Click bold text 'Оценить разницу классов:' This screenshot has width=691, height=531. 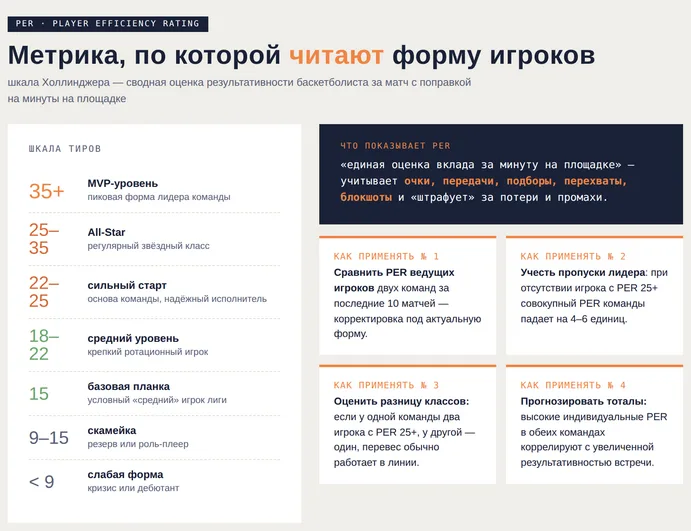click(x=401, y=401)
